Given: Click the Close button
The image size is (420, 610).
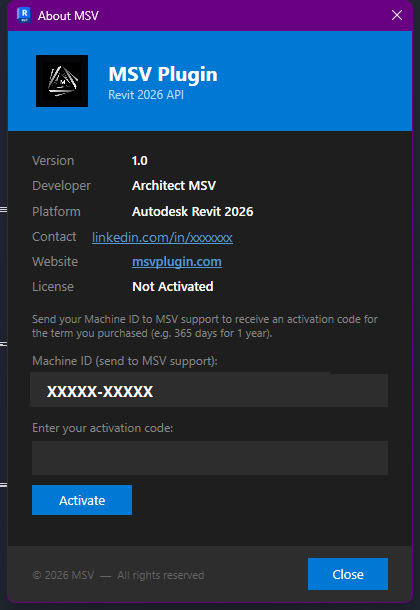Looking at the screenshot, I should (348, 574).
